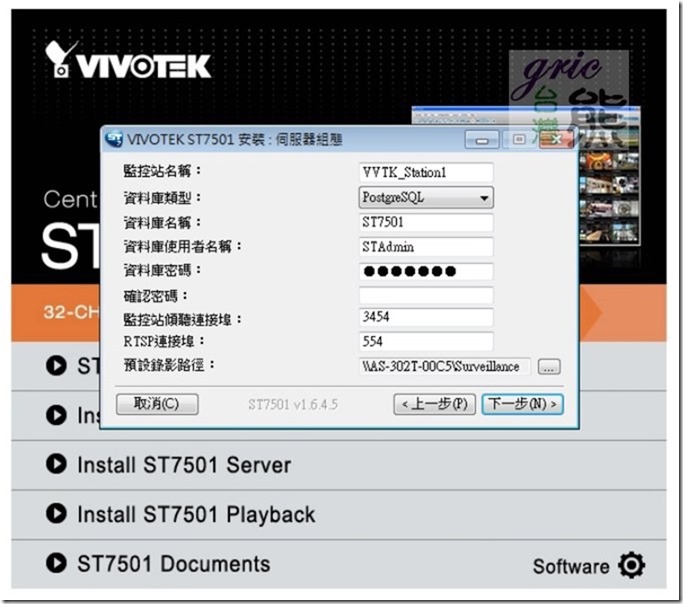This screenshot has width=683, height=604.
Task: Click arrow icon beside Install ST7501 Server
Action: (56, 464)
